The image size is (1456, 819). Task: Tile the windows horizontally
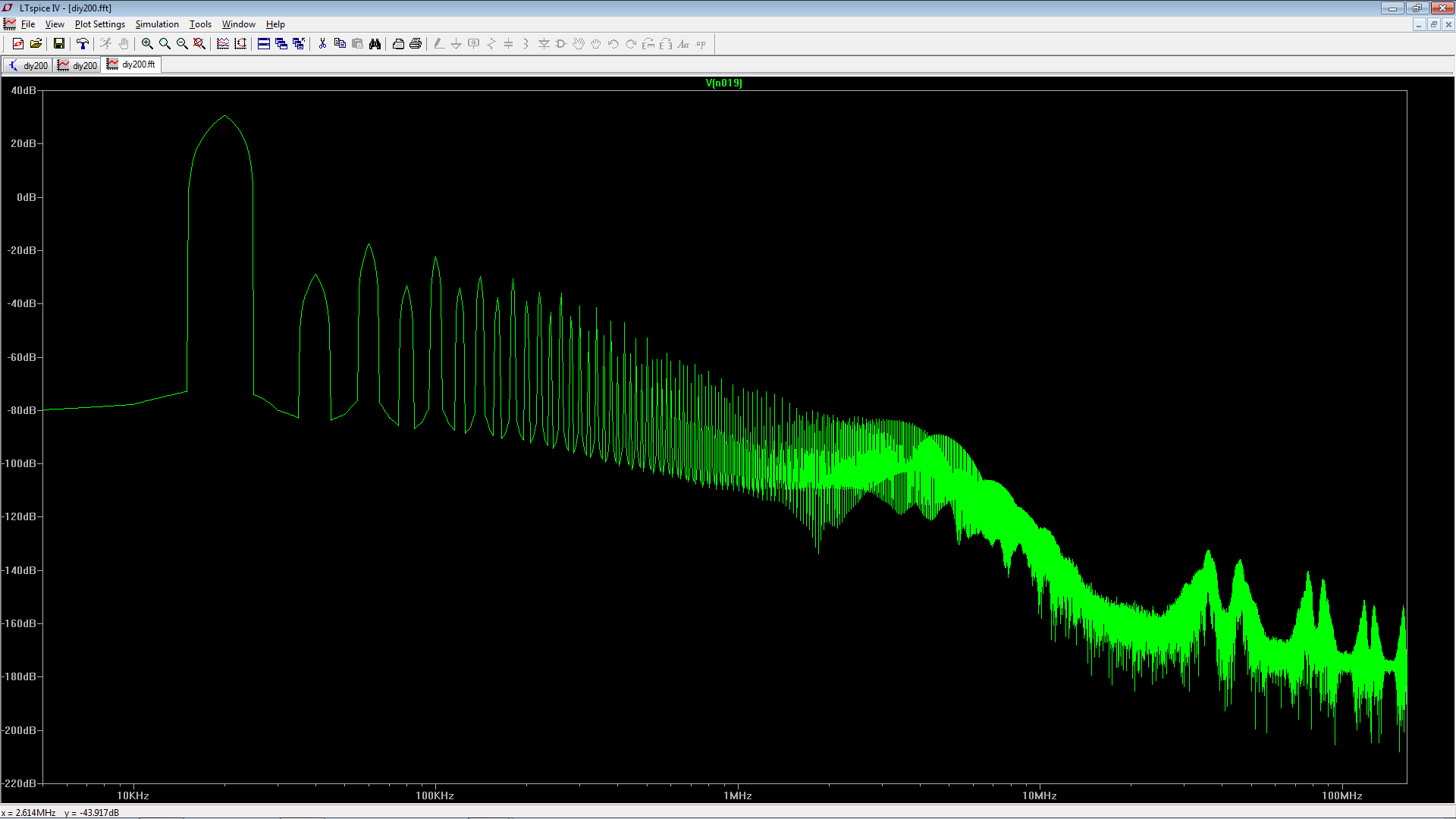coord(264,44)
